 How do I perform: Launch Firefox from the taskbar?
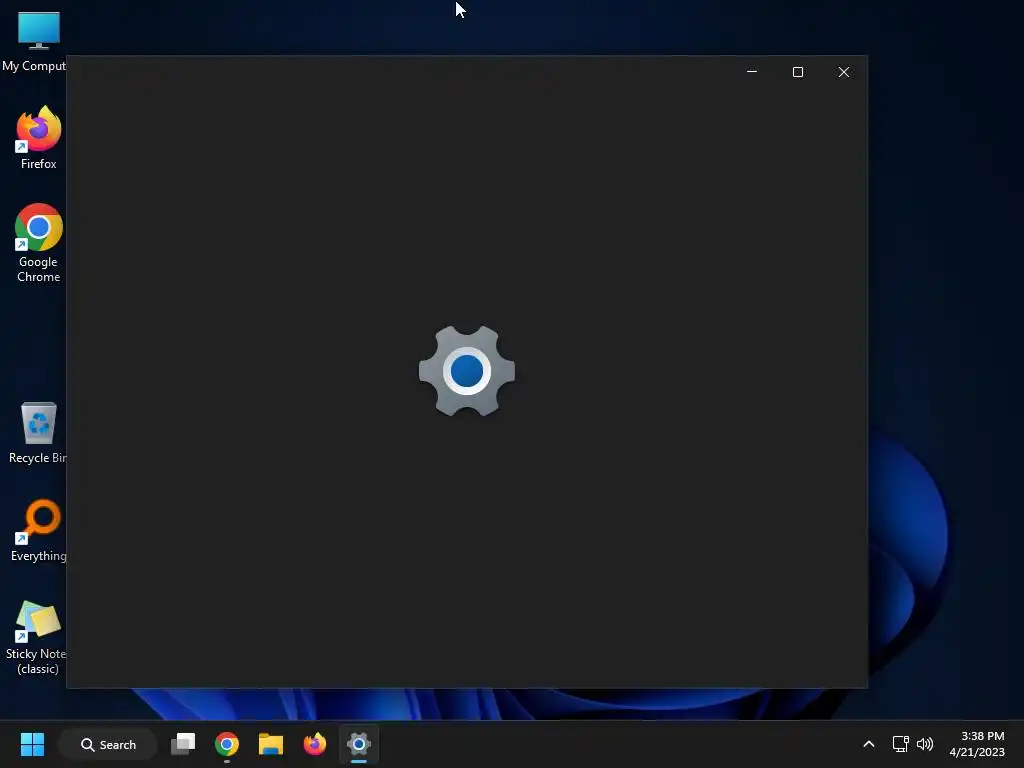(x=315, y=744)
